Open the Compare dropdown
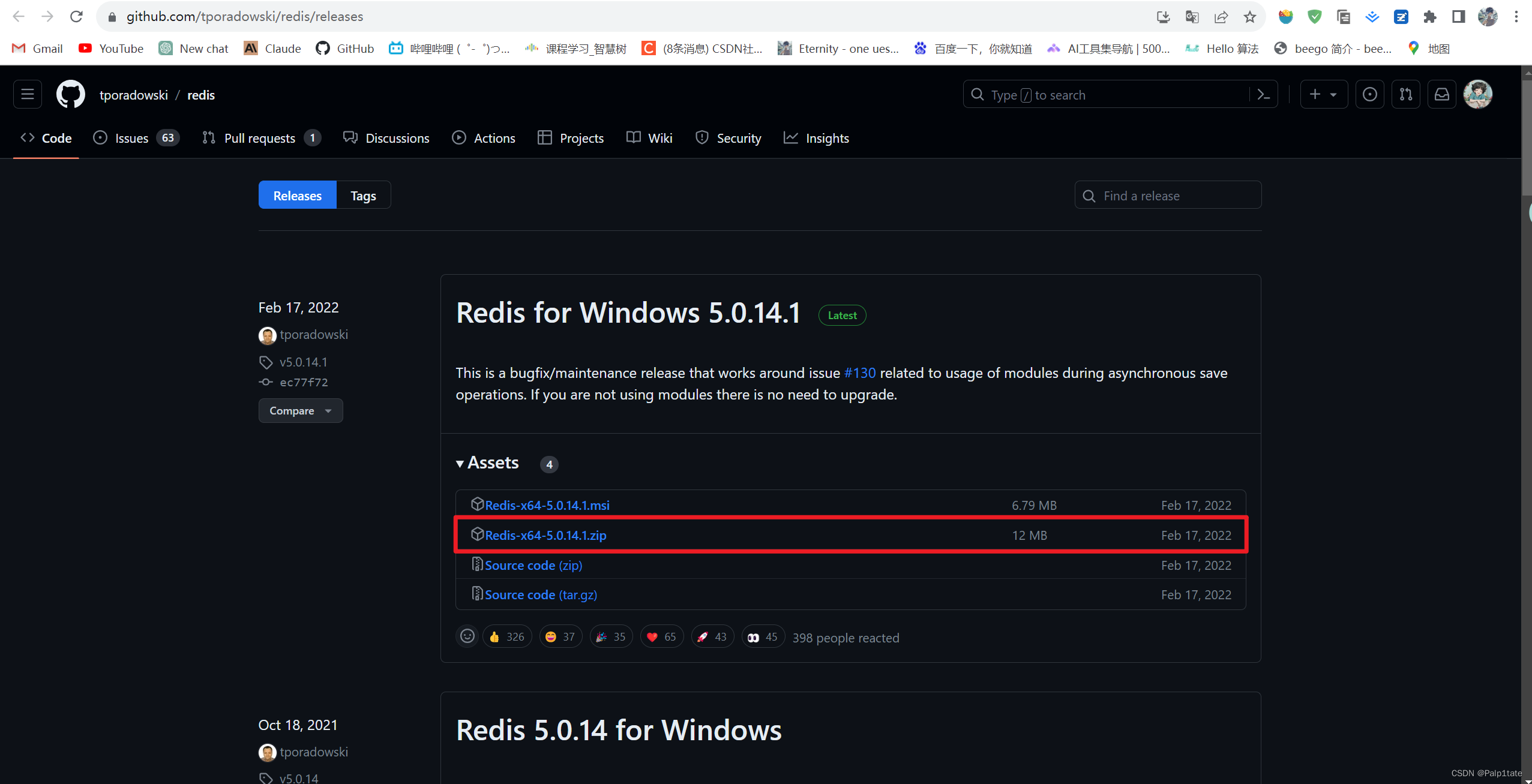This screenshot has width=1532, height=784. tap(300, 411)
